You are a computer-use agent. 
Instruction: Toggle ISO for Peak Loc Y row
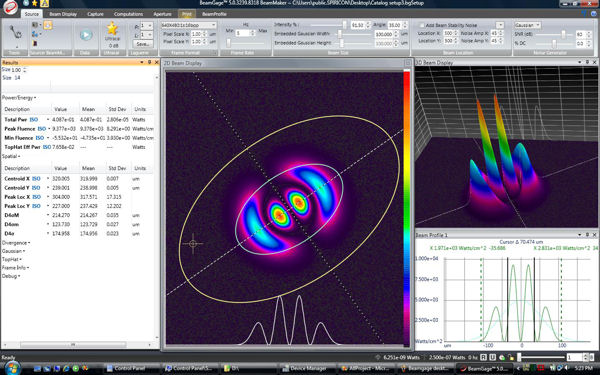pos(36,206)
